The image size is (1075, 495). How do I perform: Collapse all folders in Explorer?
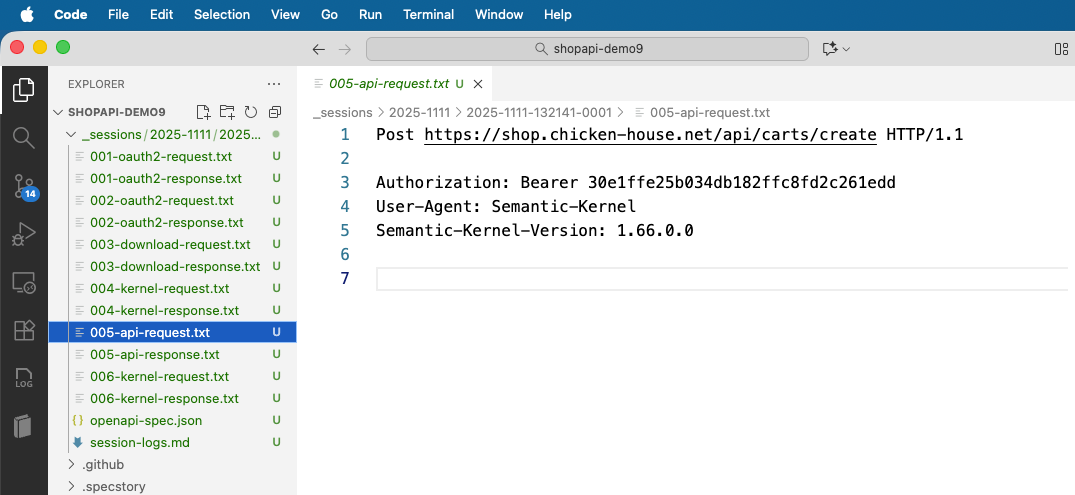tap(275, 112)
